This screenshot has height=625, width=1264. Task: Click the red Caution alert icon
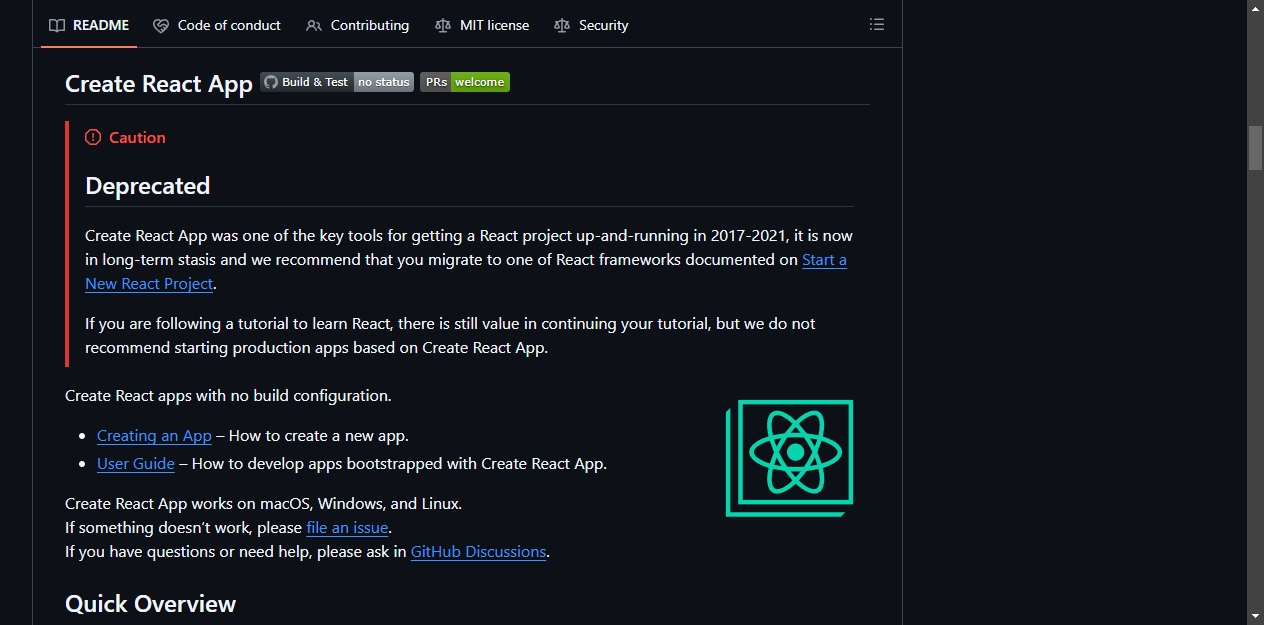click(x=93, y=137)
